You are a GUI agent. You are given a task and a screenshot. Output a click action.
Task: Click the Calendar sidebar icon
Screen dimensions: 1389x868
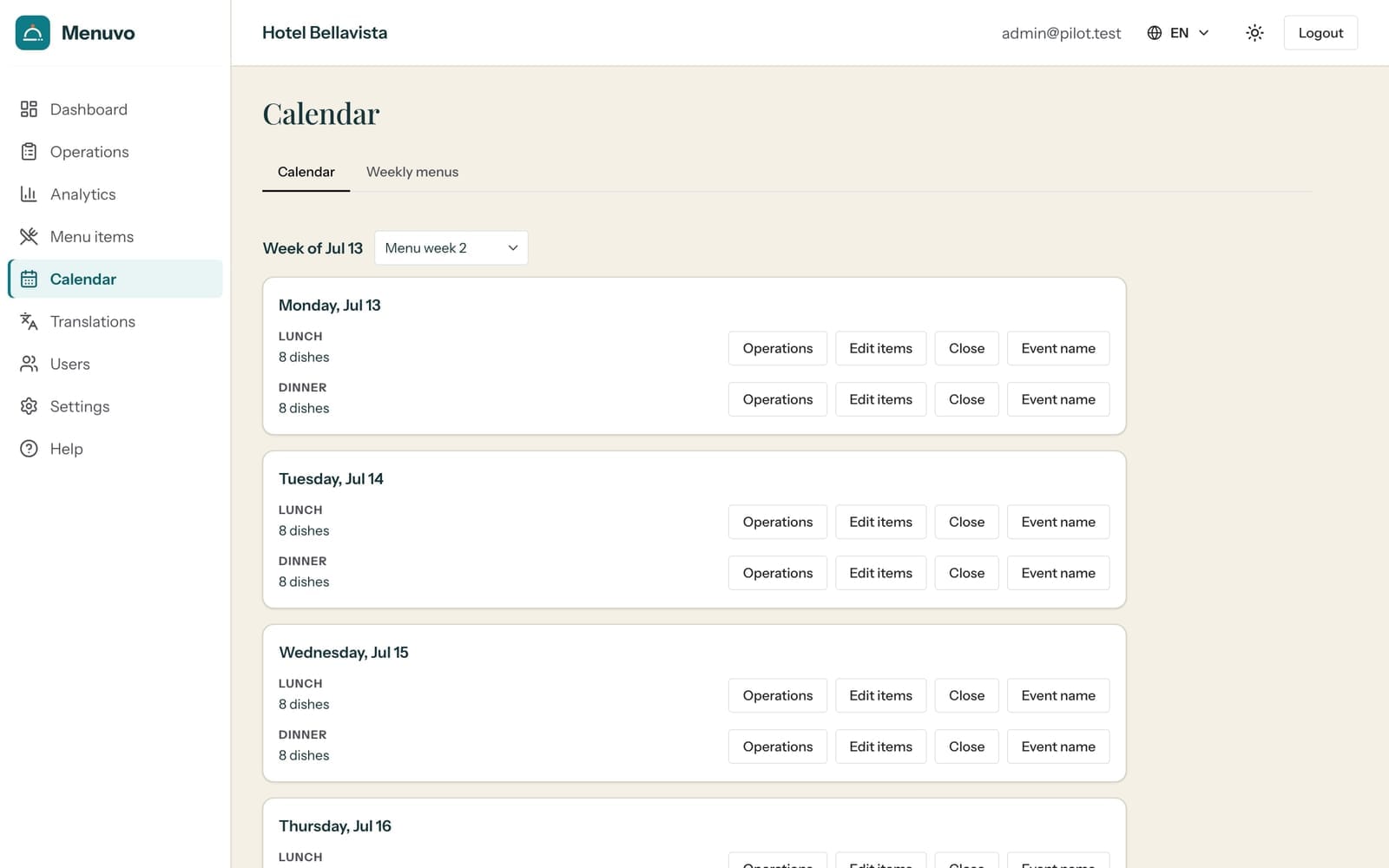[x=29, y=279]
